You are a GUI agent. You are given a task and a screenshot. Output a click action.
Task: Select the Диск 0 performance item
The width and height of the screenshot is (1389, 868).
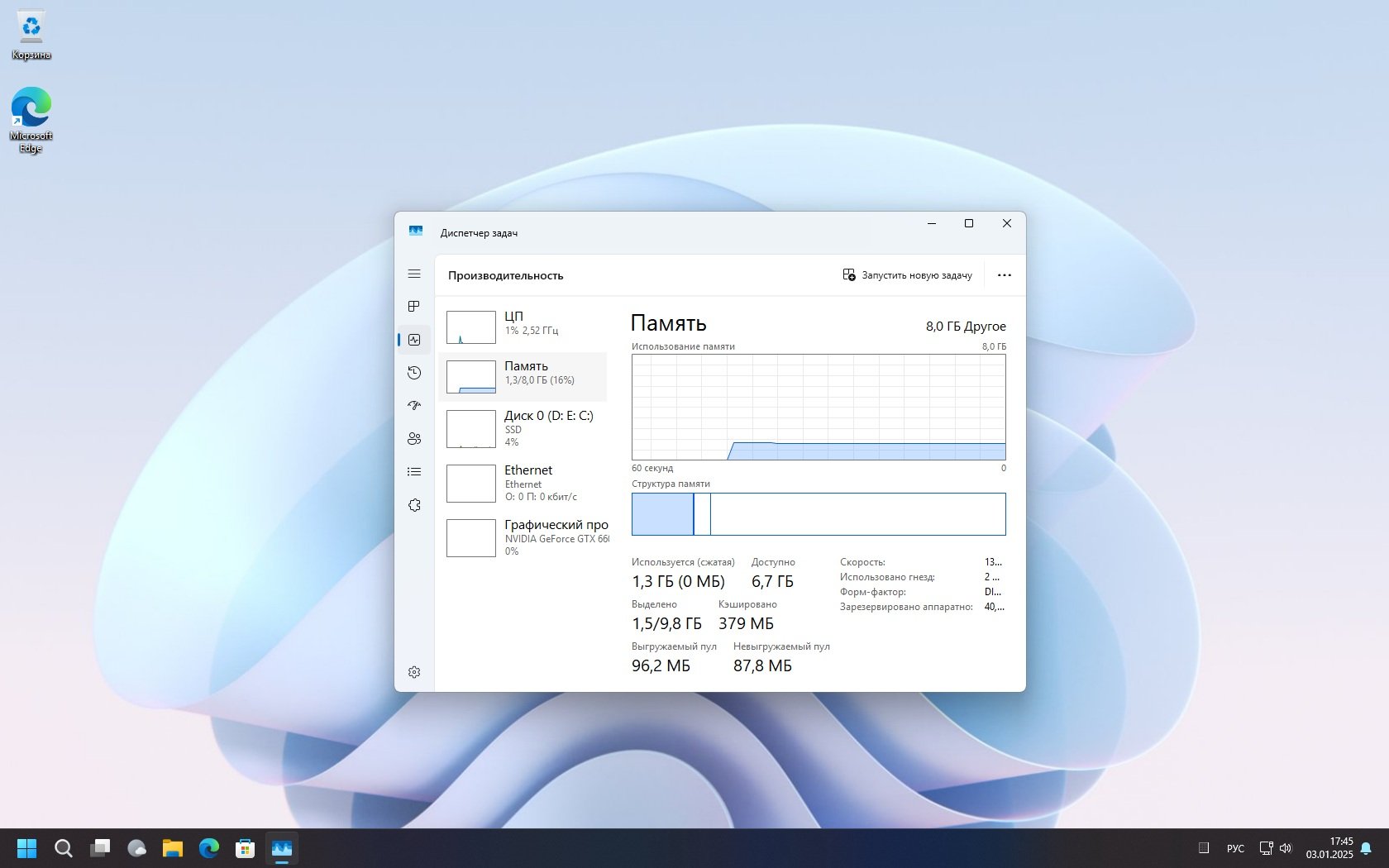pos(524,428)
